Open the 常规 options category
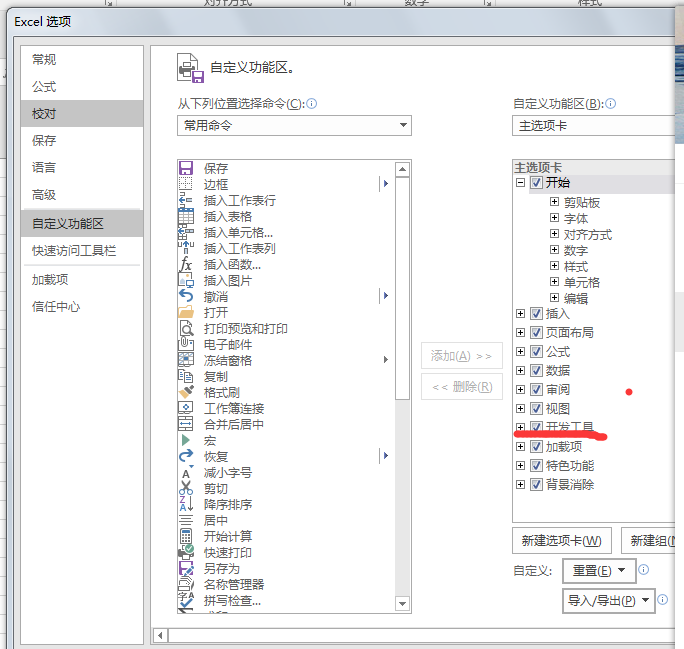 82,59
